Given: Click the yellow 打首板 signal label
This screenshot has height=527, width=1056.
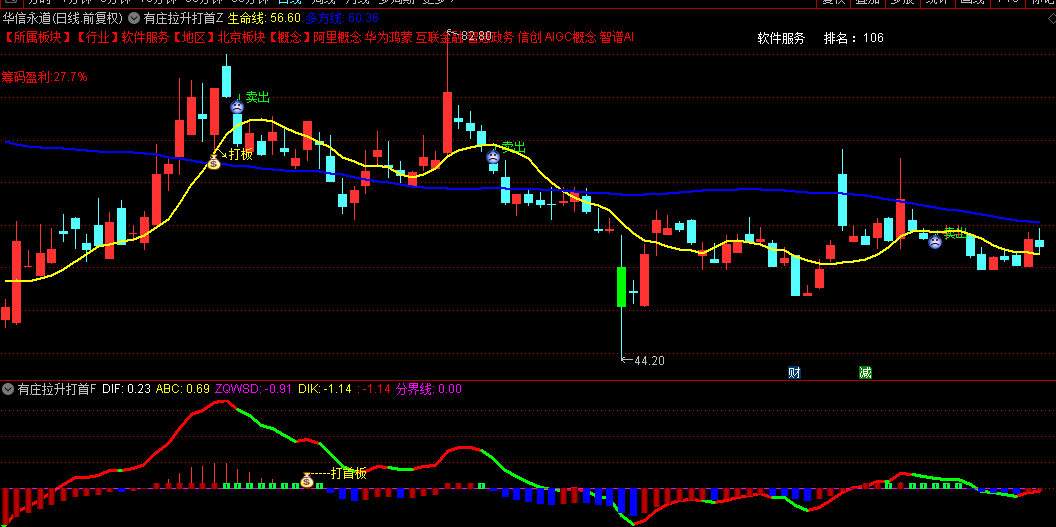Looking at the screenshot, I should [x=349, y=473].
